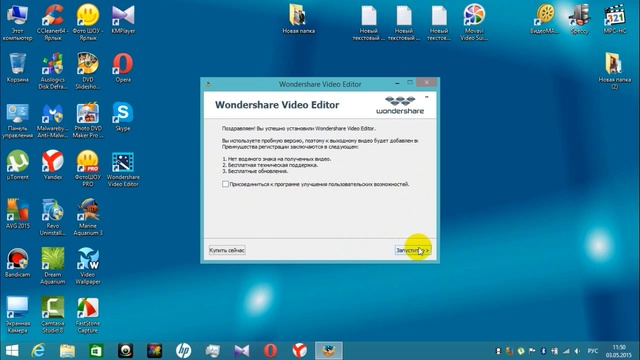Minimize the Wondershare Video Editor window
Screen dimensions: 640x360
point(397,83)
